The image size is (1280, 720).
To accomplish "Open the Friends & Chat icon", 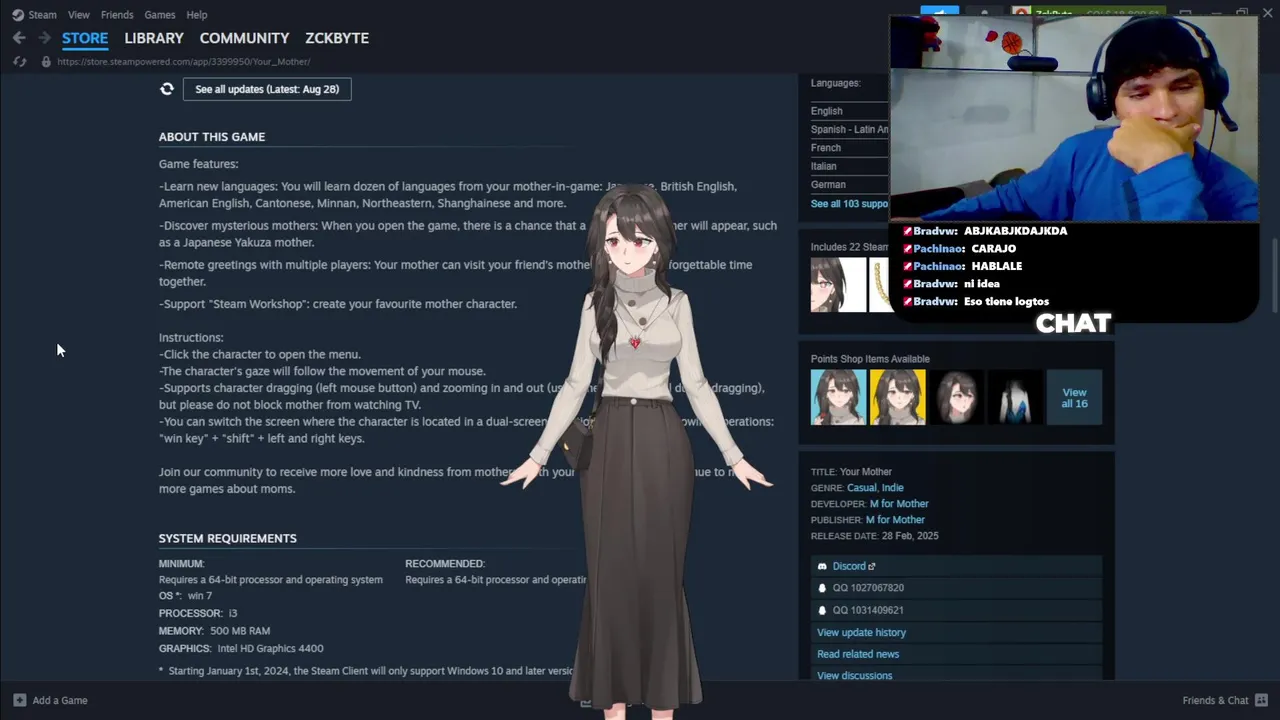I will 1261,700.
